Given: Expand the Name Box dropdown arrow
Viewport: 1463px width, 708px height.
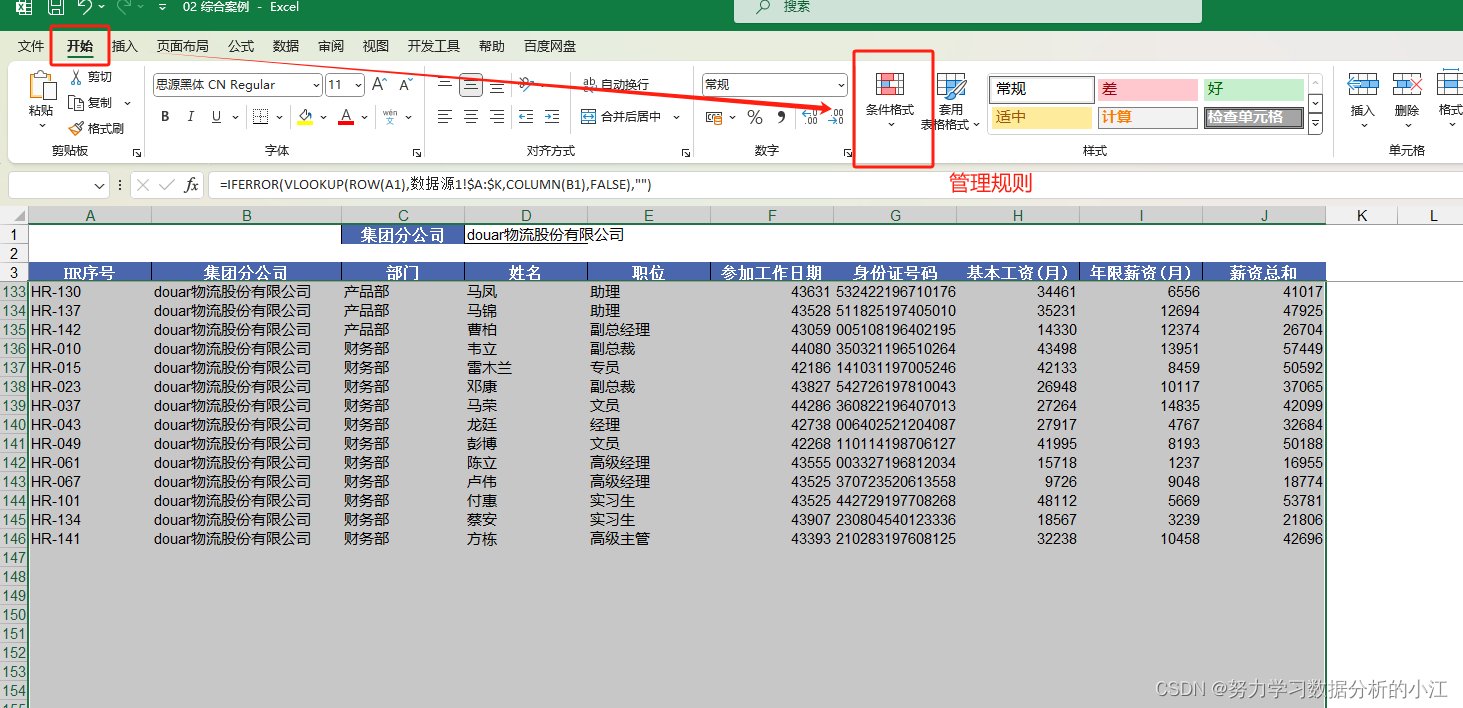Looking at the screenshot, I should (x=99, y=185).
